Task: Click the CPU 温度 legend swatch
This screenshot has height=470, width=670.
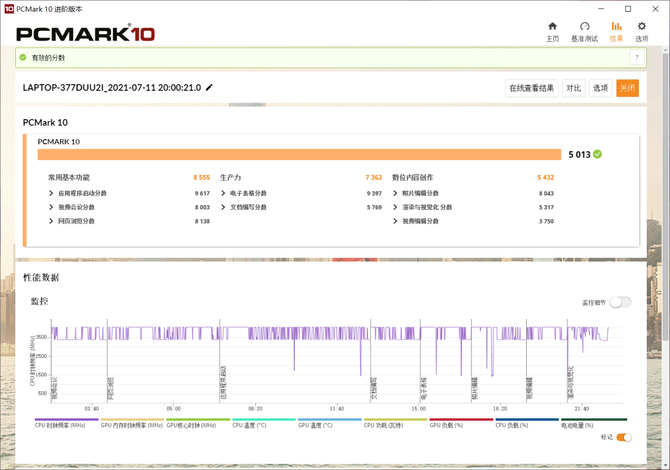Action: click(x=263, y=420)
